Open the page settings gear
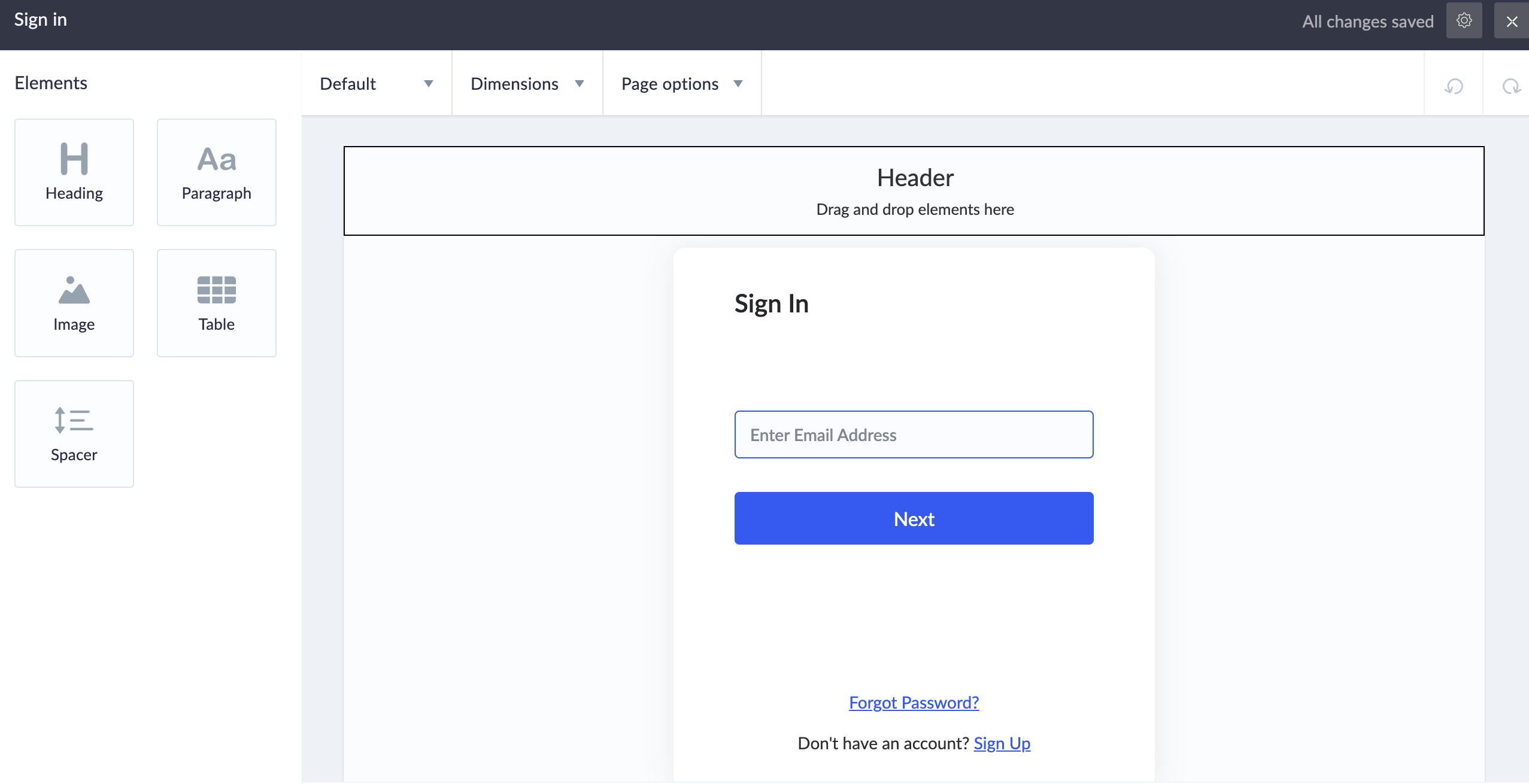 pos(1463,20)
